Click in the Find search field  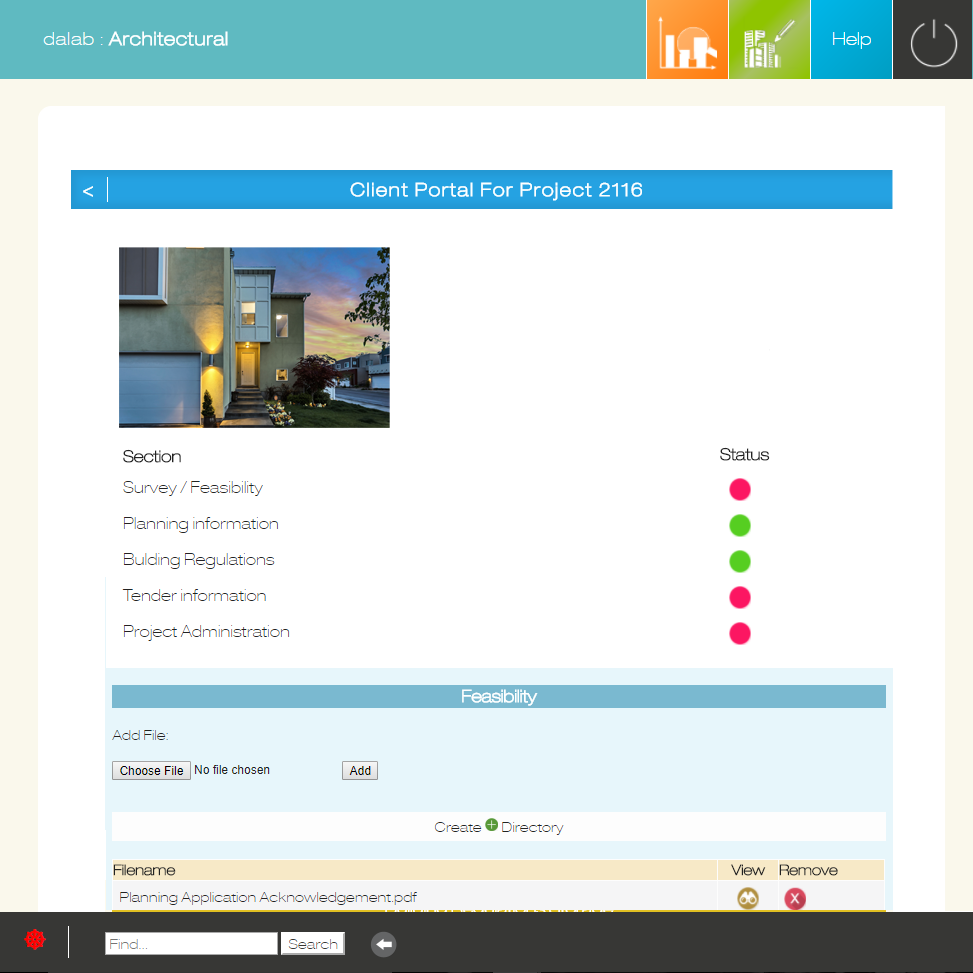tap(191, 944)
